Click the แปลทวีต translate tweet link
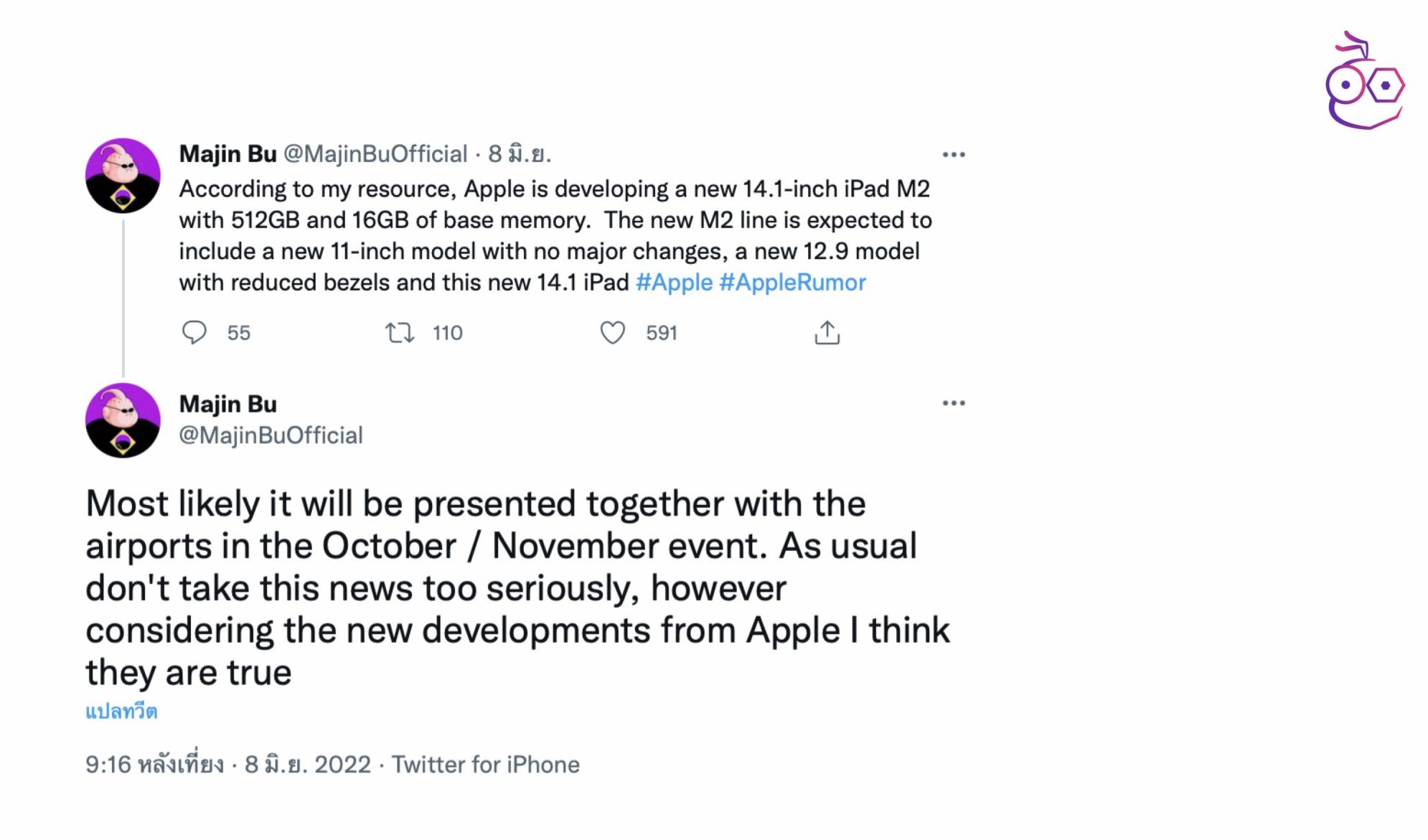The width and height of the screenshot is (1428, 840). [121, 712]
